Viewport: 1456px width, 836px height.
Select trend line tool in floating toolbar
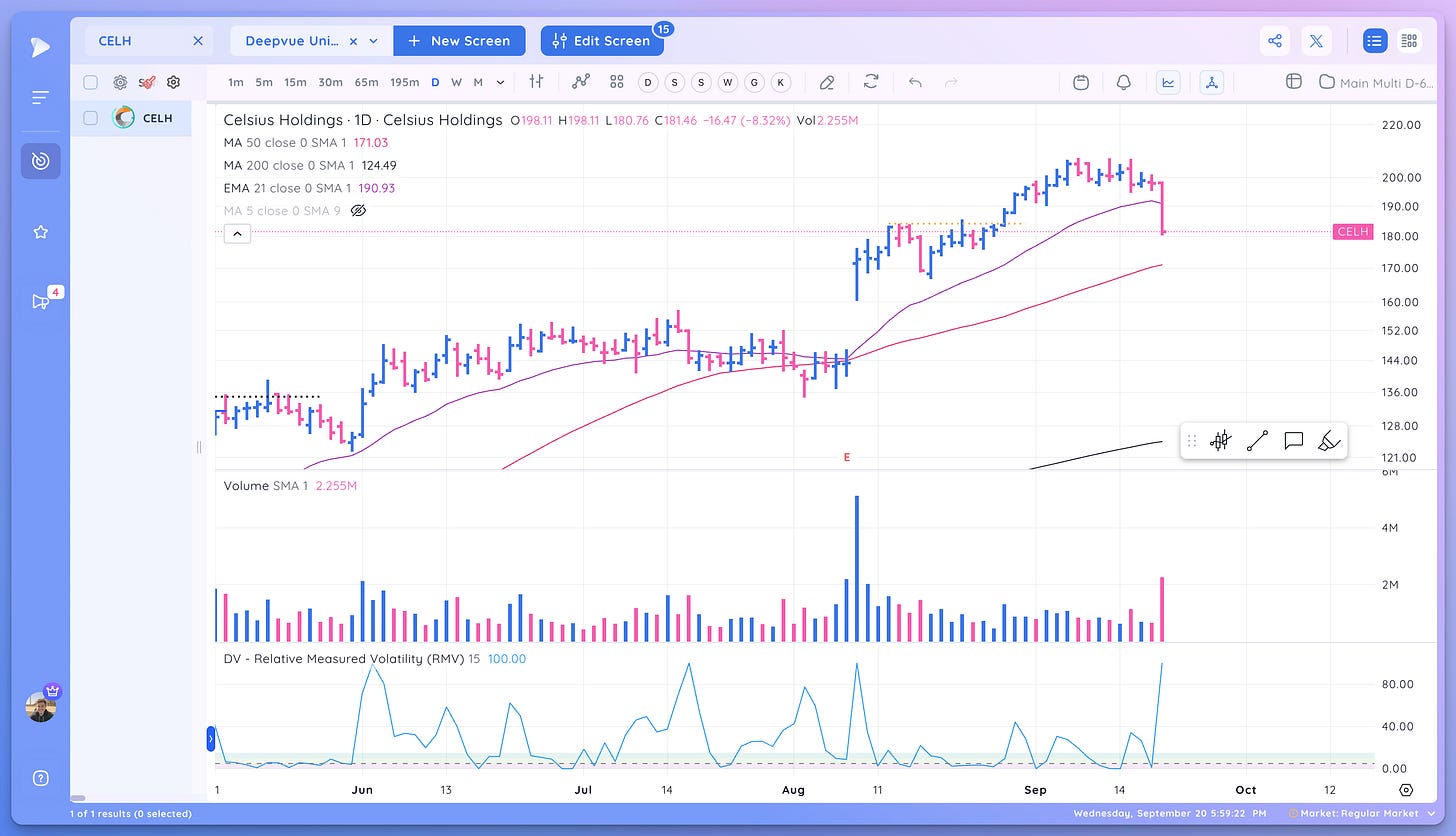tap(1257, 441)
